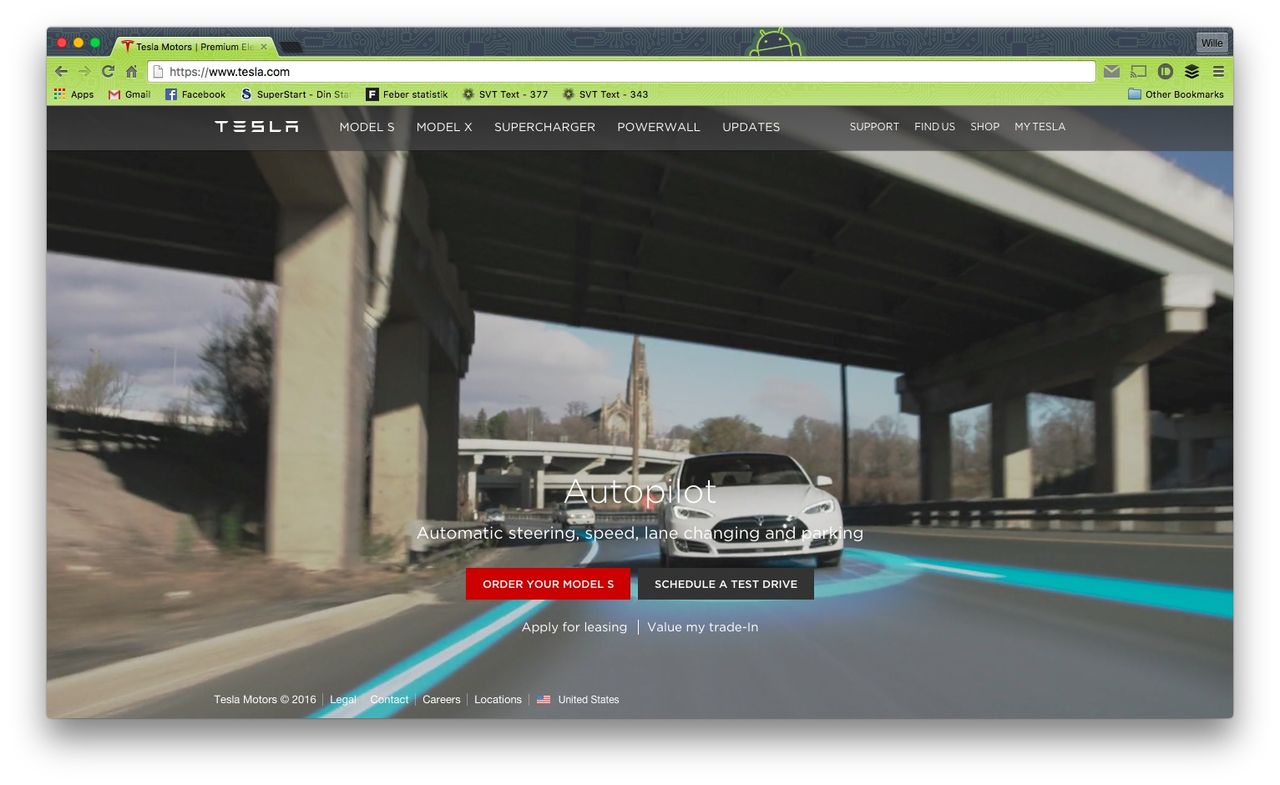The height and width of the screenshot is (785, 1280).
Task: Go to SUPERCHARGER page
Action: click(x=544, y=127)
